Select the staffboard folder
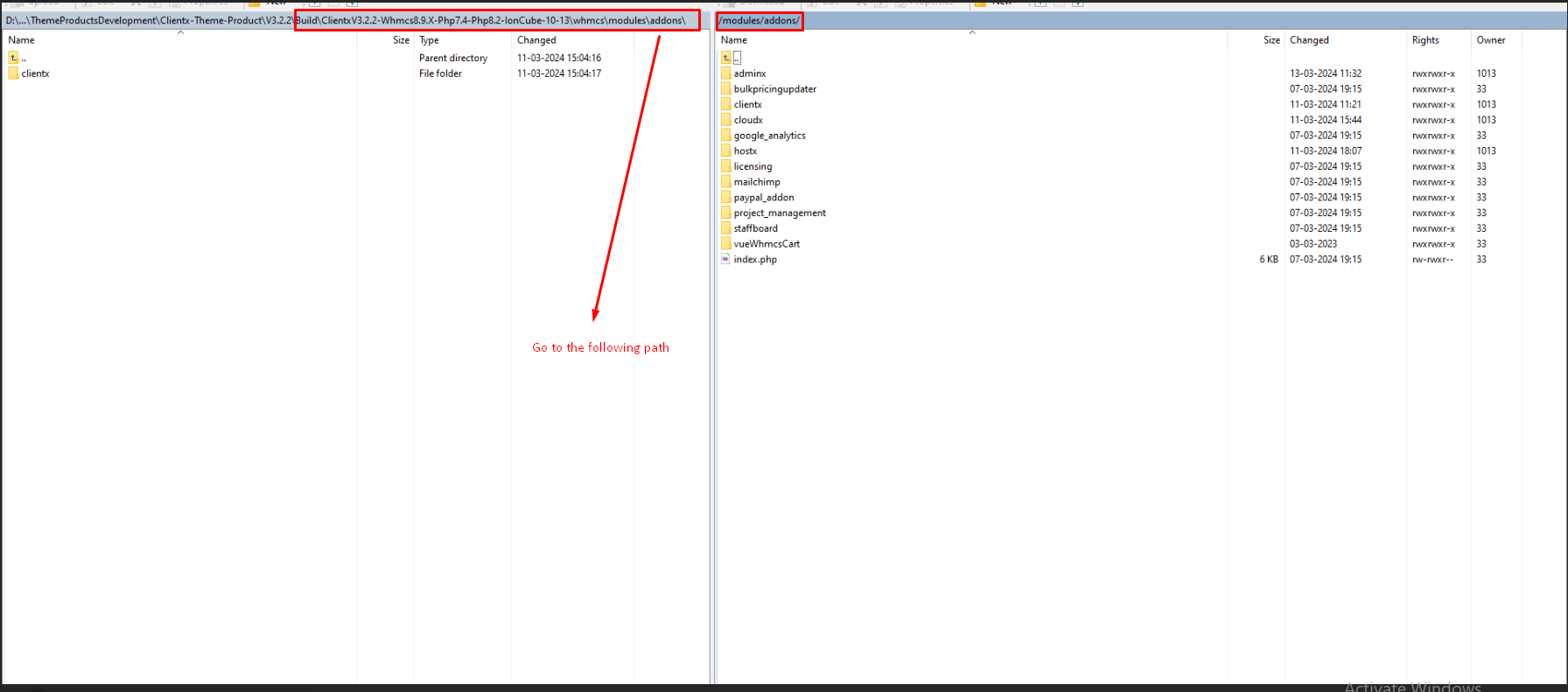The height and width of the screenshot is (692, 1568). pyautogui.click(x=755, y=228)
